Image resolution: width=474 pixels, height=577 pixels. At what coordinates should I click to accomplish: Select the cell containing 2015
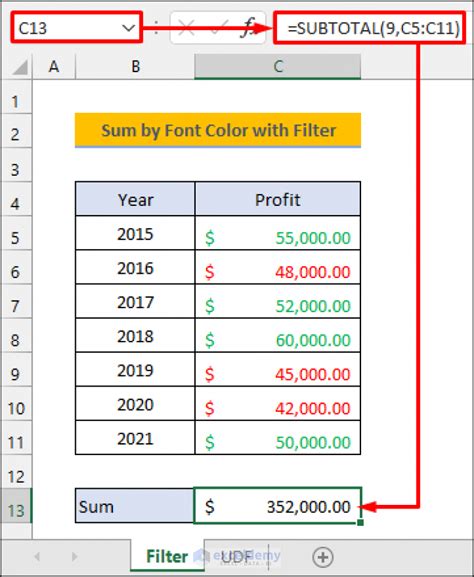tap(135, 233)
